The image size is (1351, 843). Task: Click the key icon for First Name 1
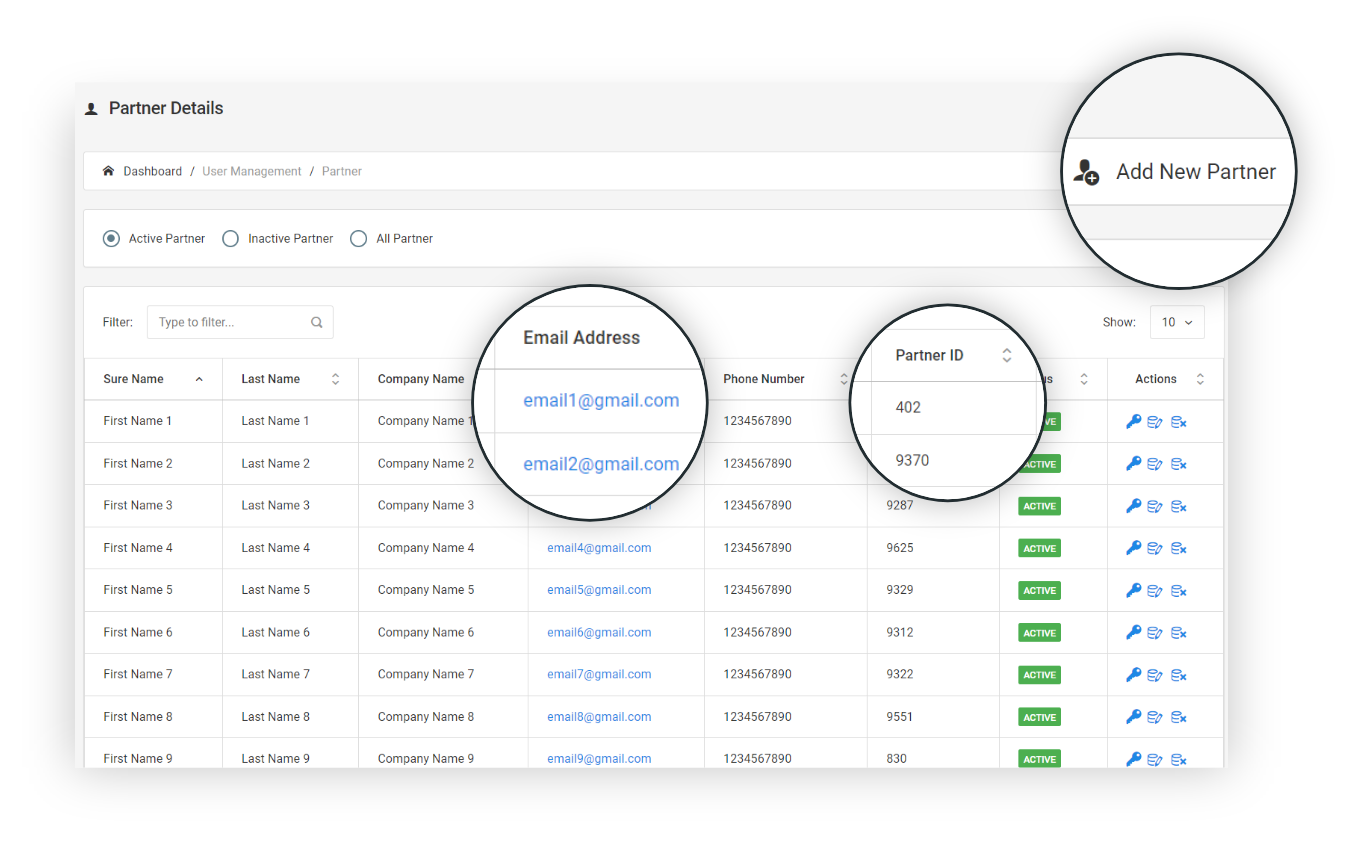[x=1133, y=422]
